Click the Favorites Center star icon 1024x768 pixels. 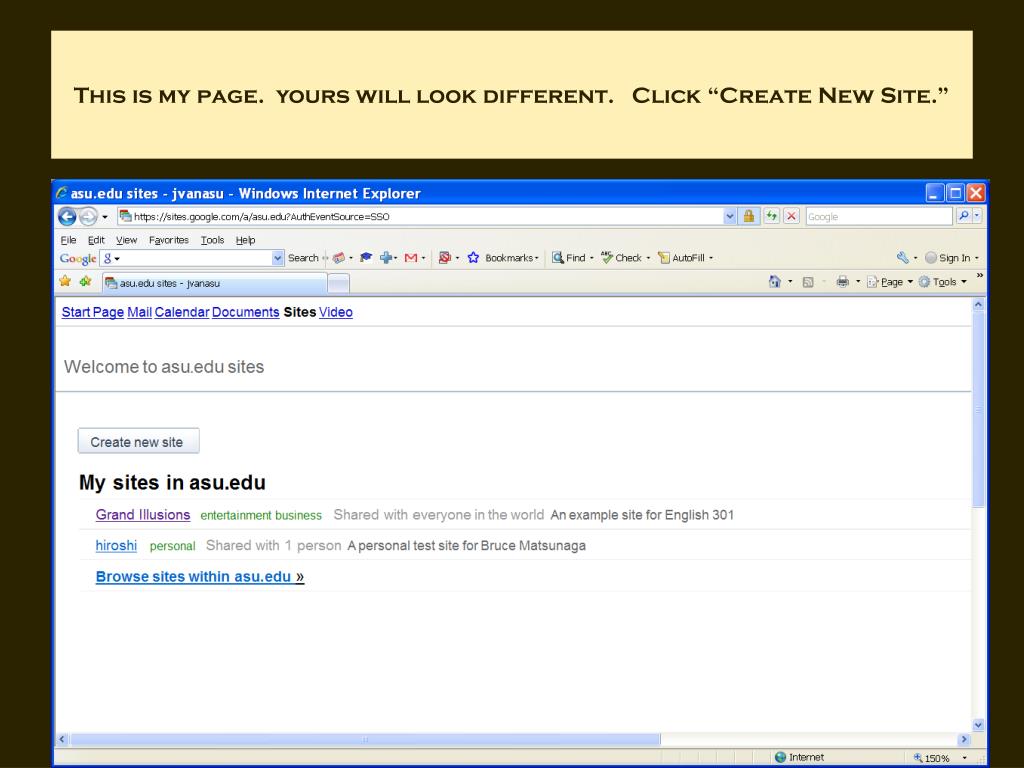pyautogui.click(x=65, y=281)
